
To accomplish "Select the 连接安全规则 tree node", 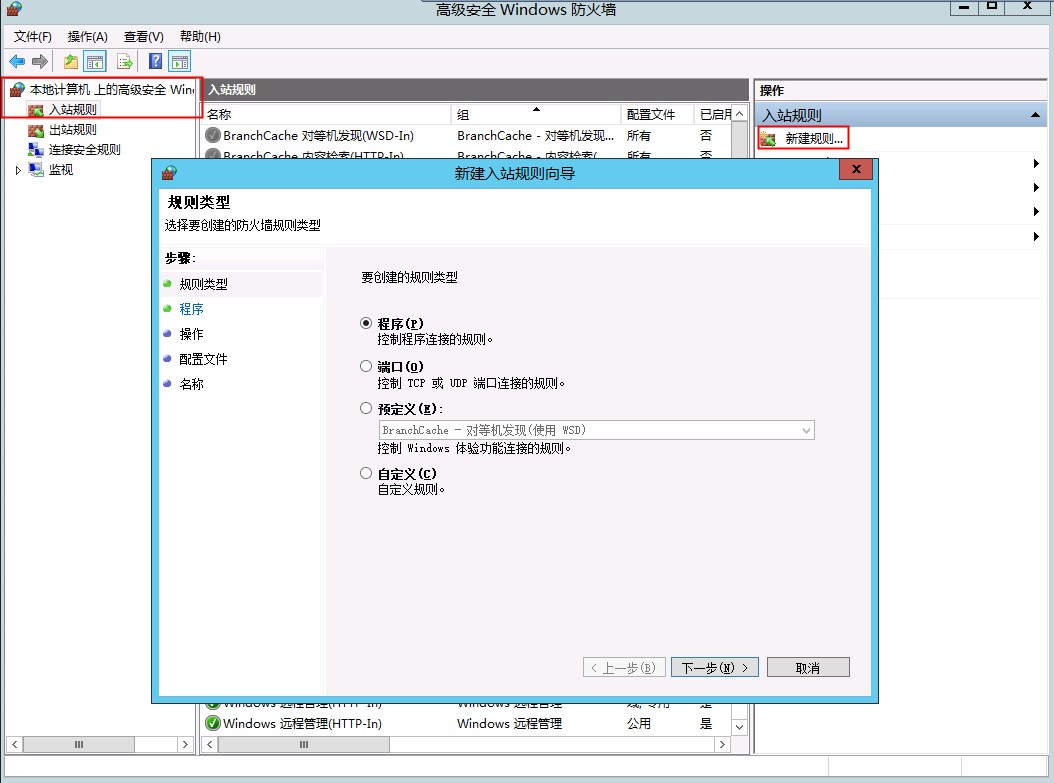I will (84, 150).
